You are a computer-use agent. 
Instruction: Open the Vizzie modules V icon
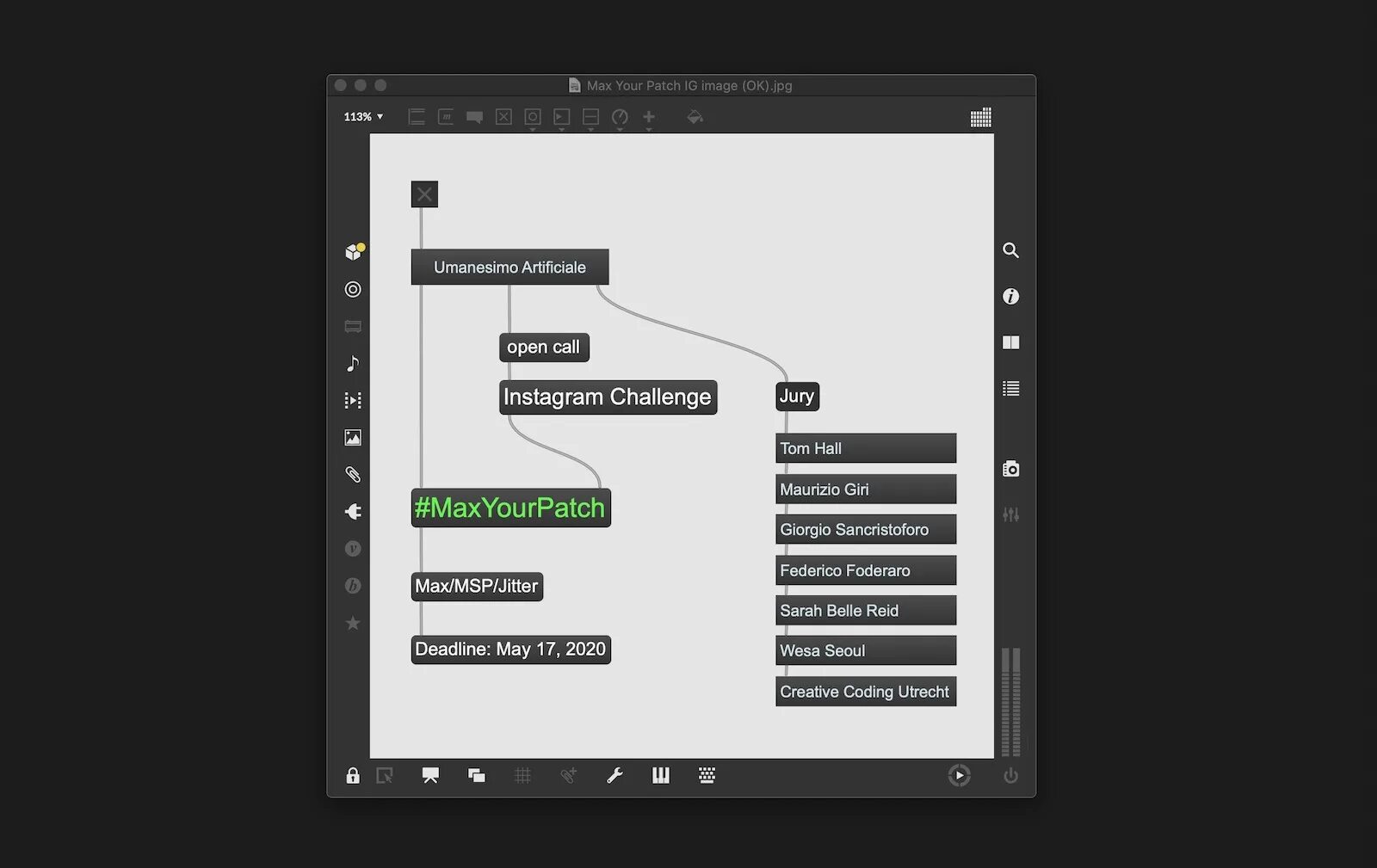353,549
